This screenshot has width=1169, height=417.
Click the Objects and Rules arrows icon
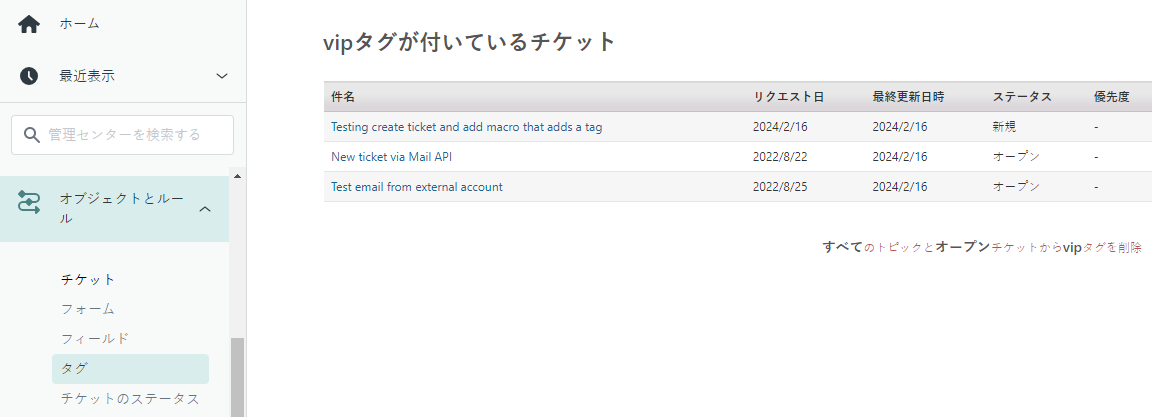(29, 203)
